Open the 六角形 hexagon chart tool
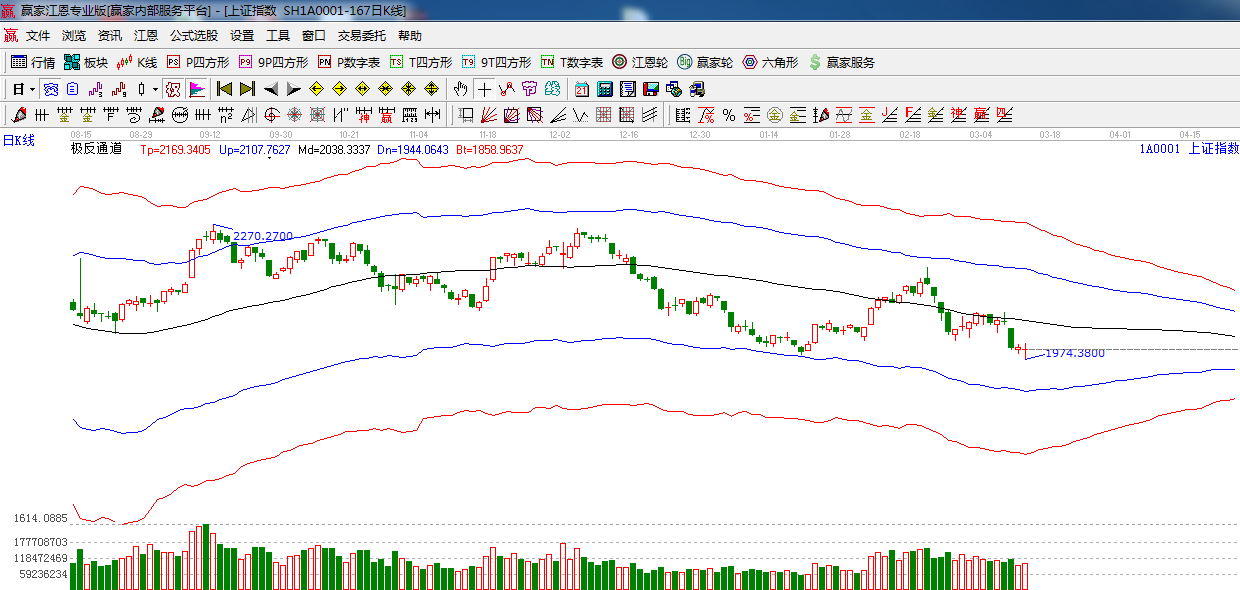This screenshot has width=1240, height=590. tap(770, 62)
